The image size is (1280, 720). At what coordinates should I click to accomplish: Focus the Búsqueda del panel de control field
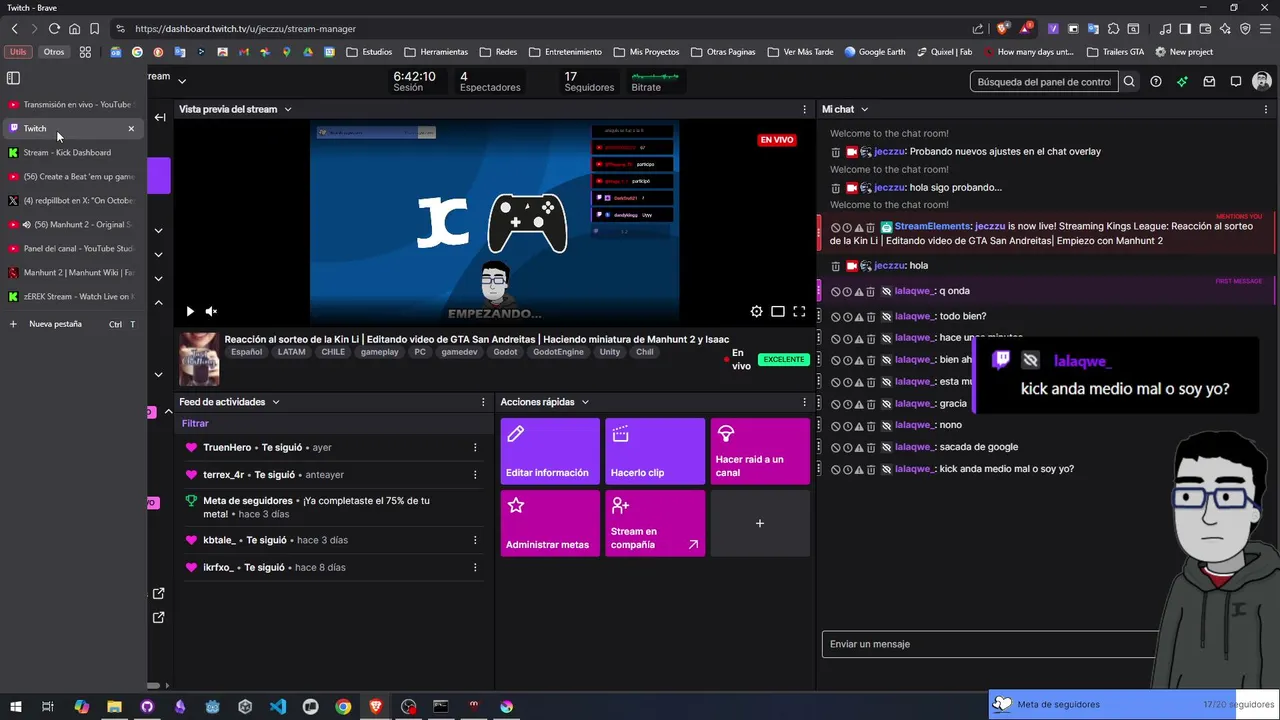[x=1044, y=82]
